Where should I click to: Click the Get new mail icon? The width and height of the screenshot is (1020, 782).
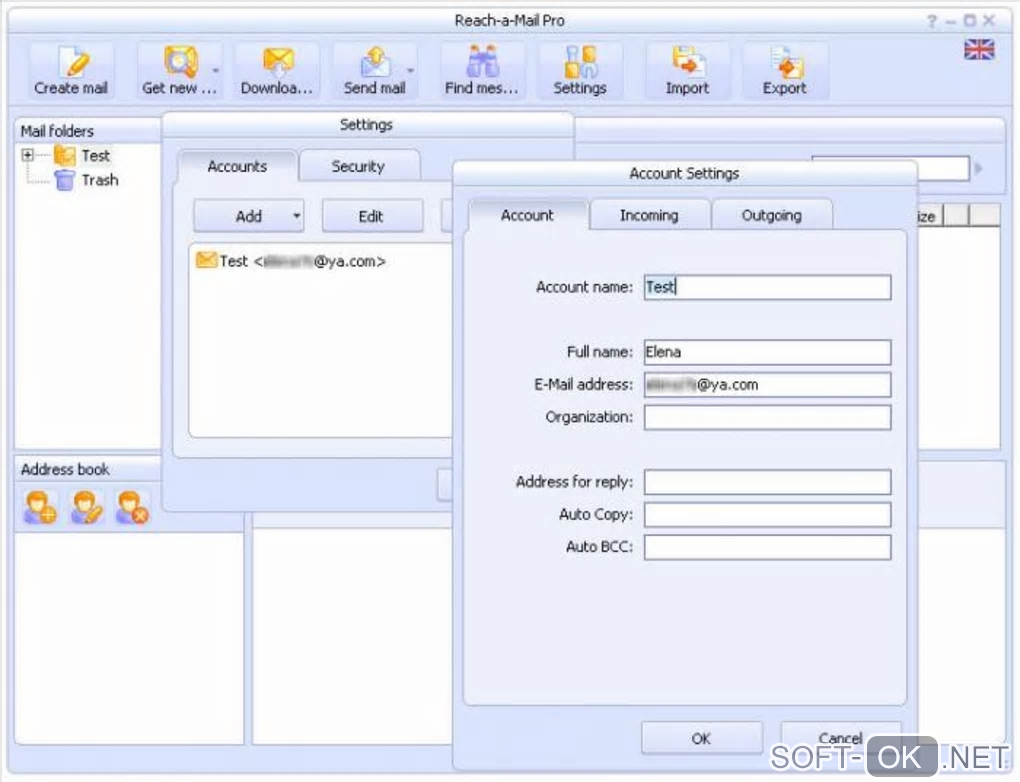[x=180, y=62]
